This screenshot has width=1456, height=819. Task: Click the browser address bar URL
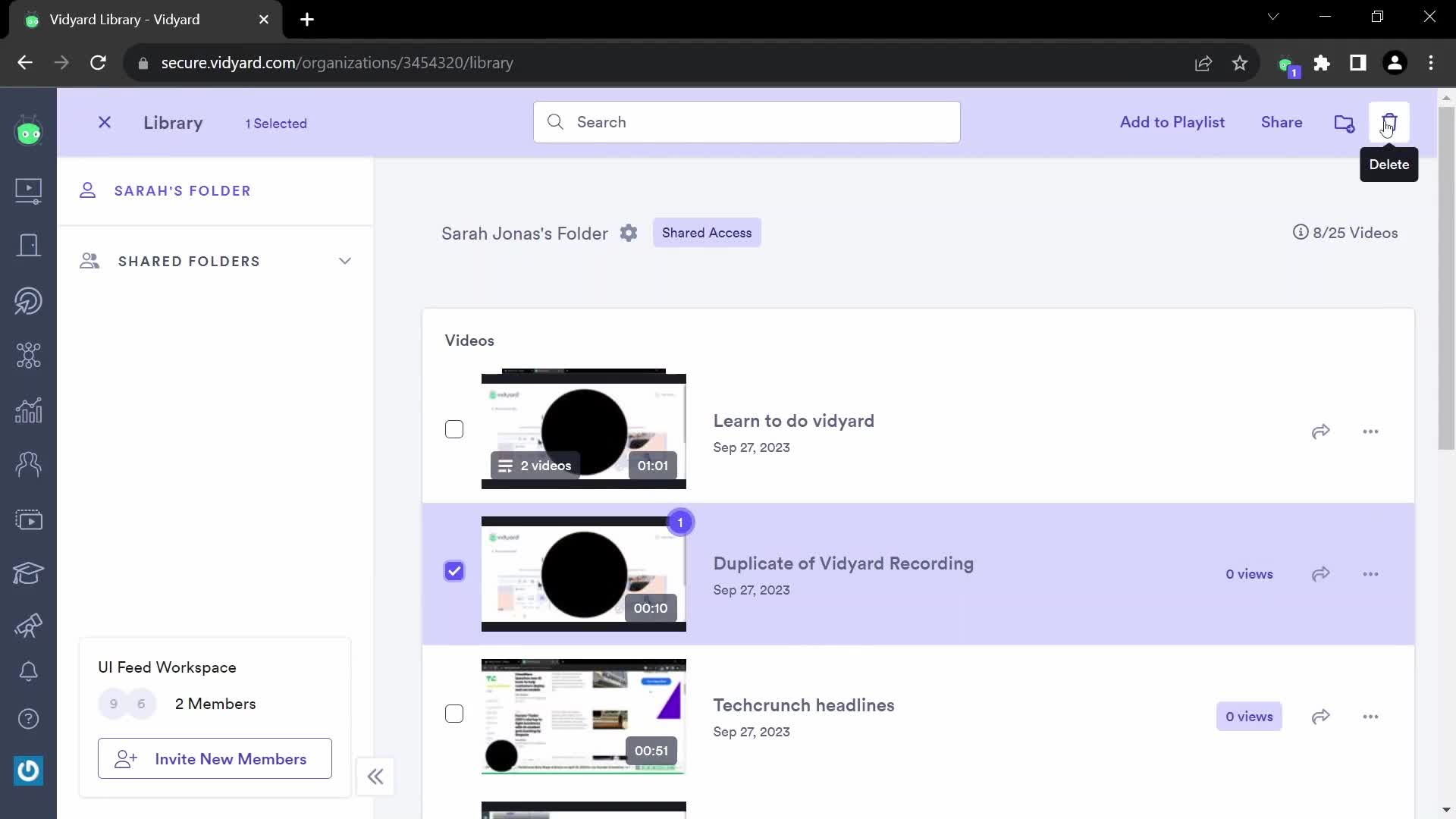pos(337,63)
